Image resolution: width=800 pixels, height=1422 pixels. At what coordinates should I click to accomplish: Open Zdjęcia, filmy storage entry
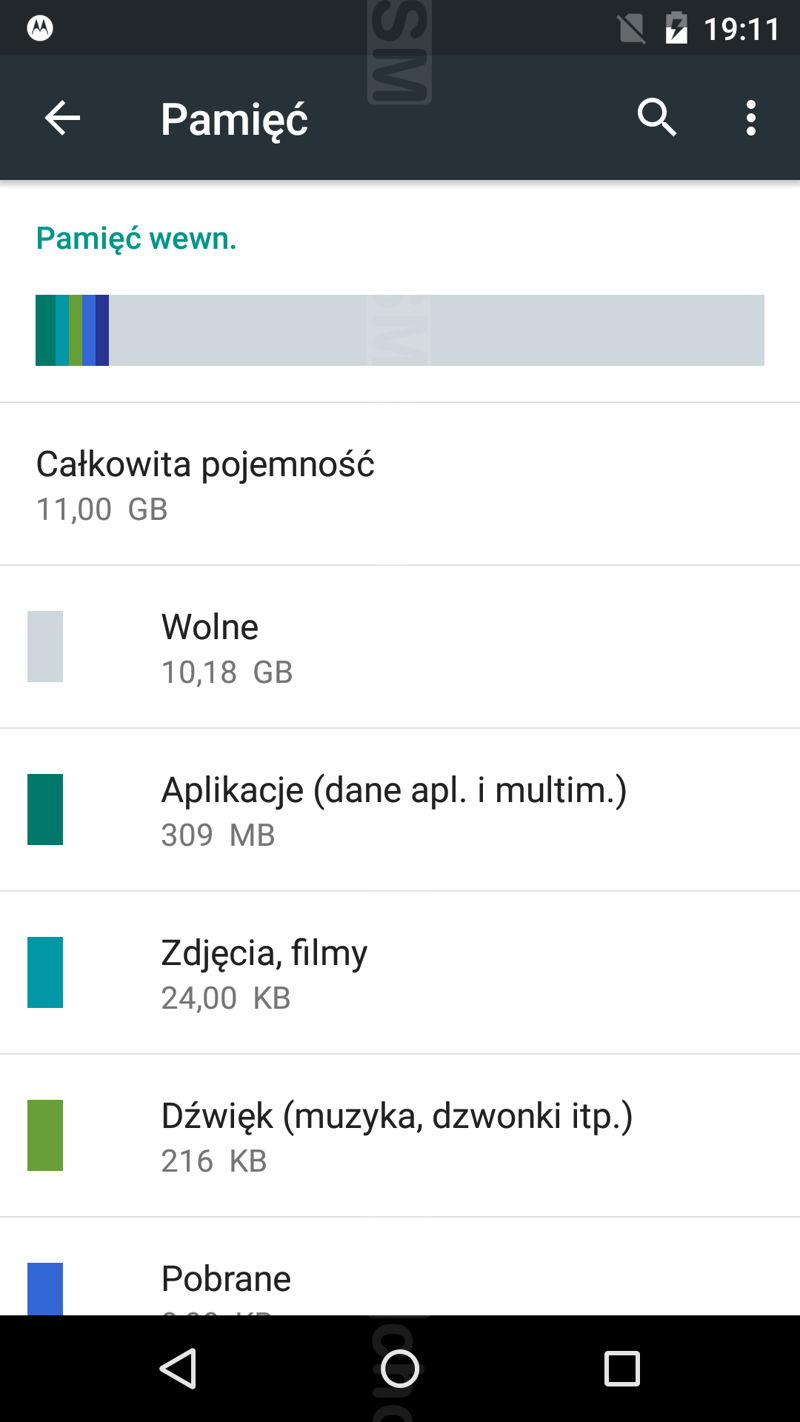(x=264, y=972)
